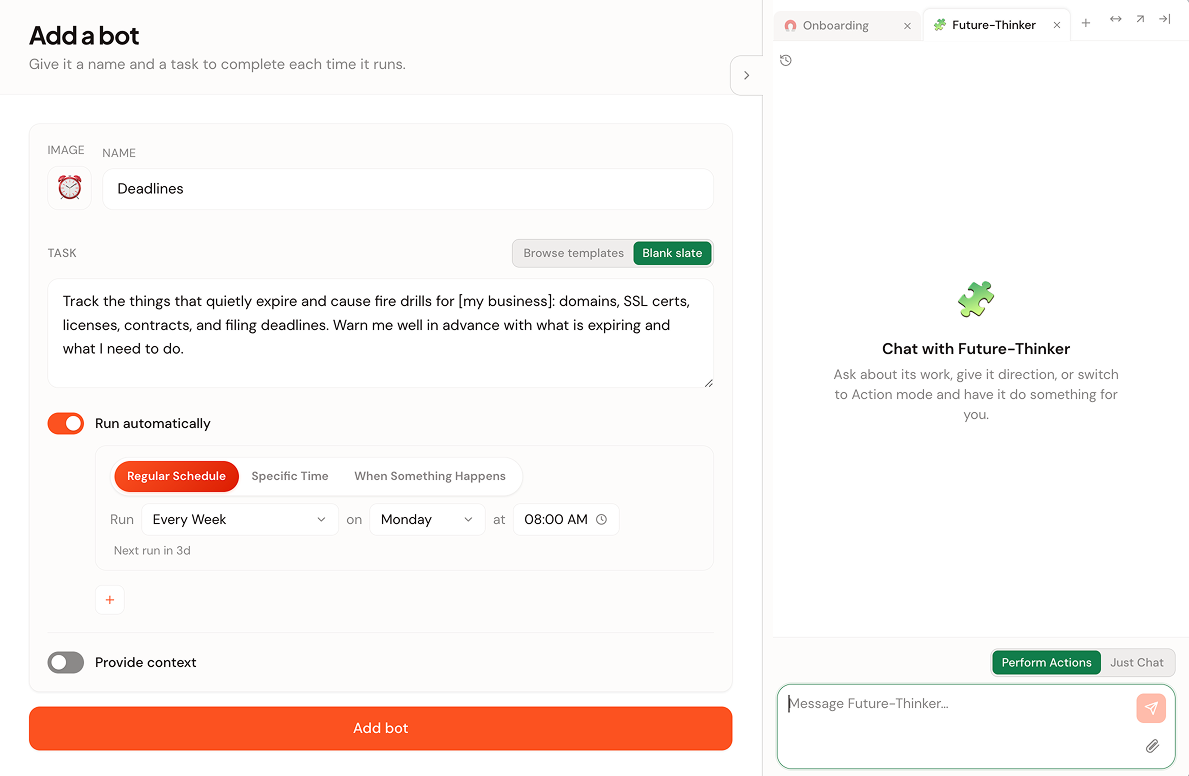Add another schedule with plus button
Screen dimensions: 1189x776
(110, 600)
